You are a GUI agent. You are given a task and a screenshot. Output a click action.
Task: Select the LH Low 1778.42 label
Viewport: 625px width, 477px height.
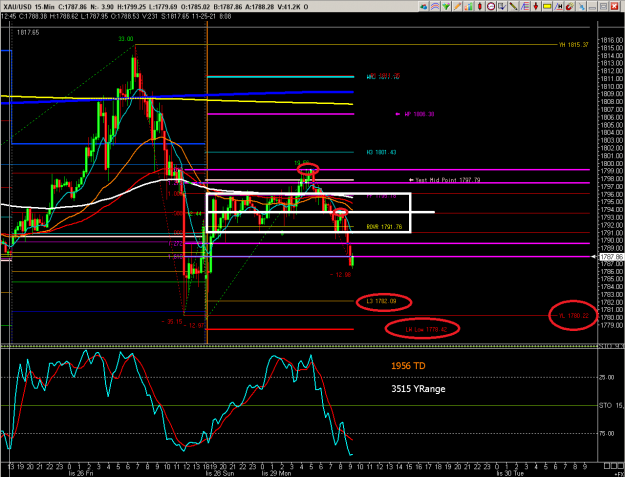click(426, 330)
